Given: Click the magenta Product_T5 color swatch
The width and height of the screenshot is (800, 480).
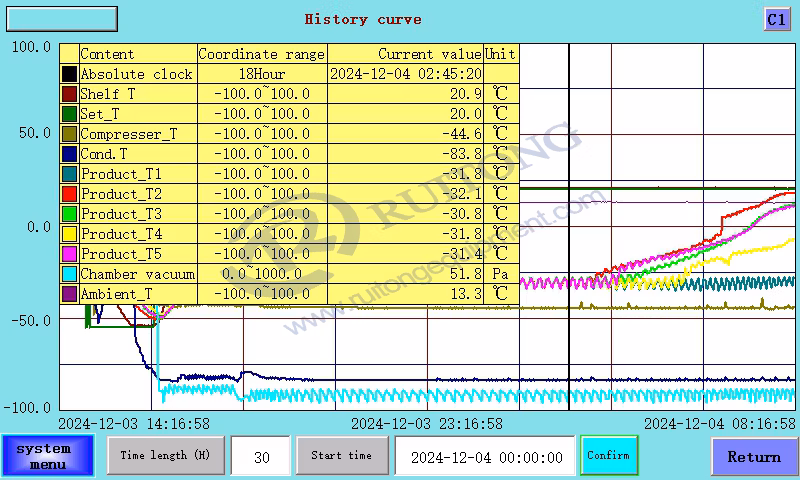Looking at the screenshot, I should coord(69,254).
